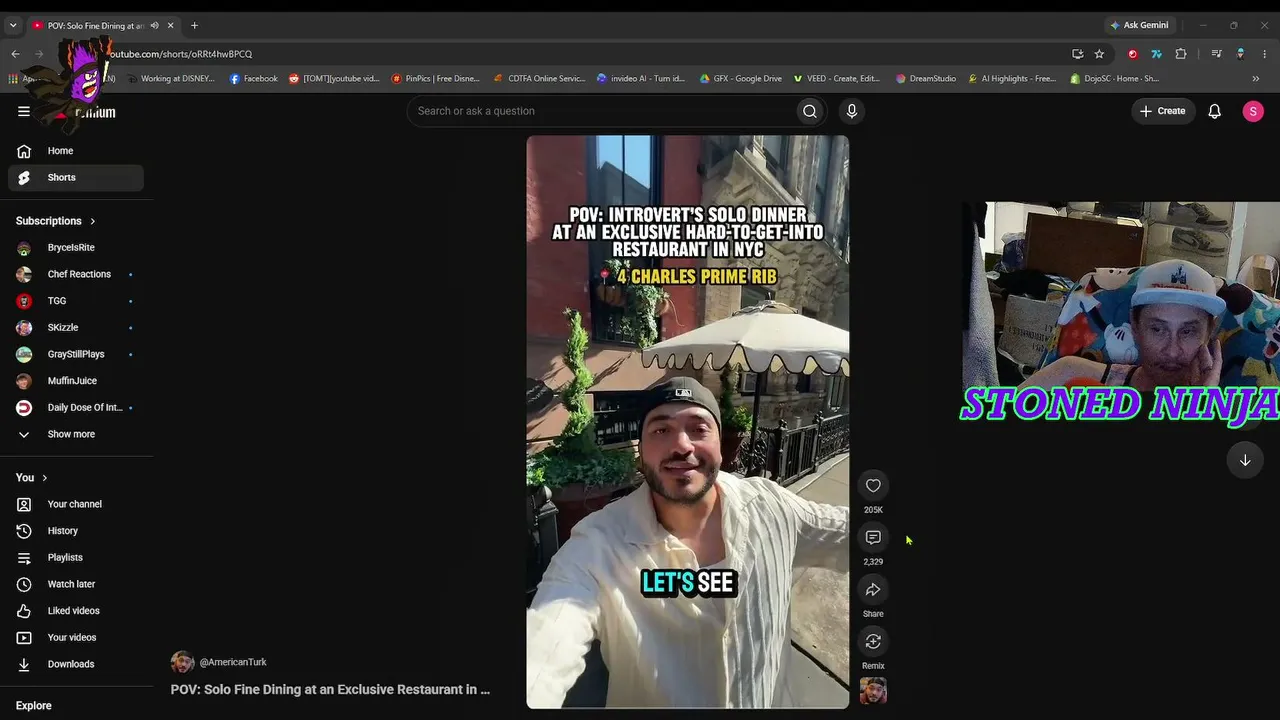This screenshot has height=720, width=1280.
Task: Go back to the previous page in the browser
Action: point(15,54)
